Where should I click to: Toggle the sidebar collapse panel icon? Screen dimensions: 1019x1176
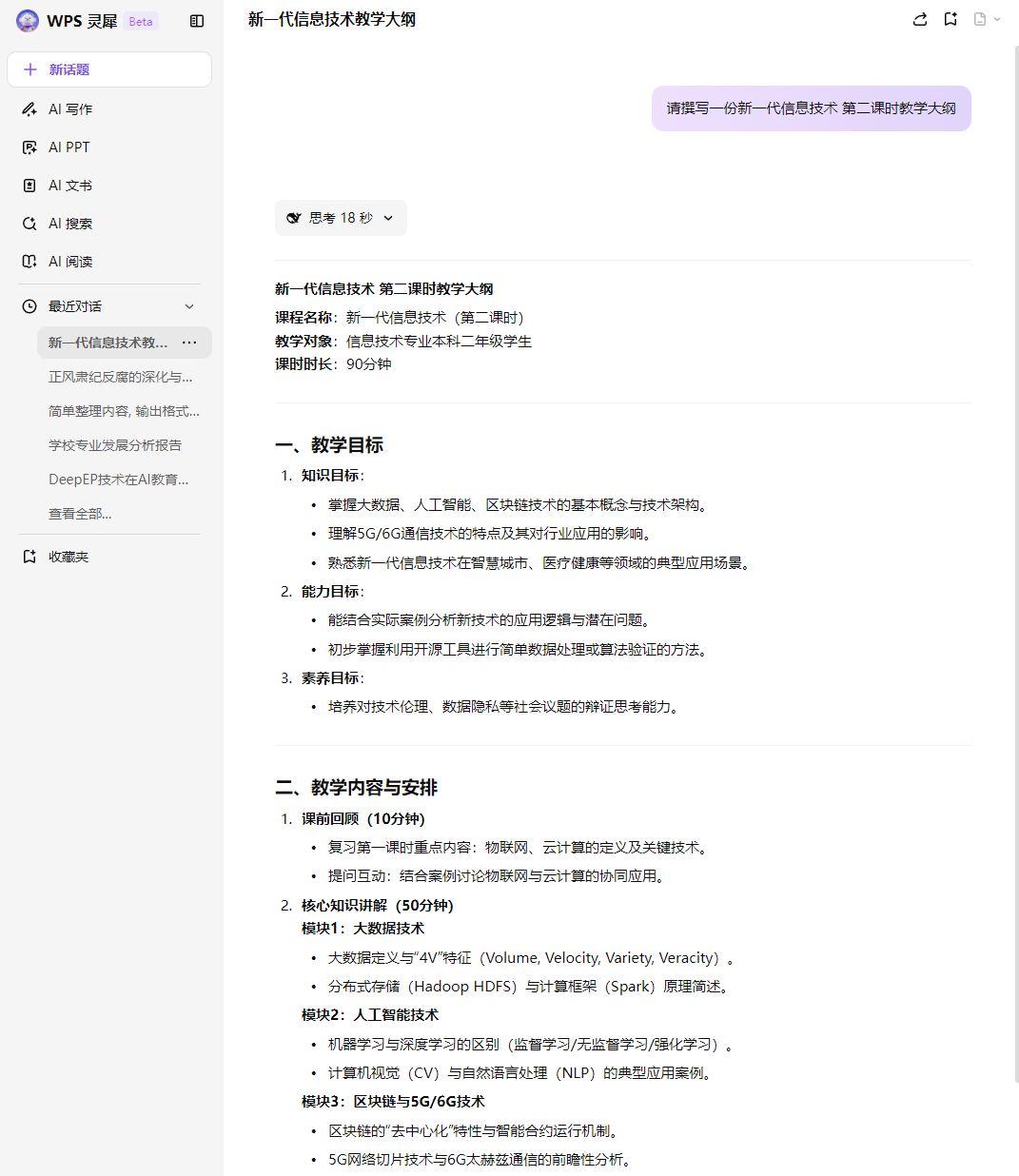coord(197,21)
